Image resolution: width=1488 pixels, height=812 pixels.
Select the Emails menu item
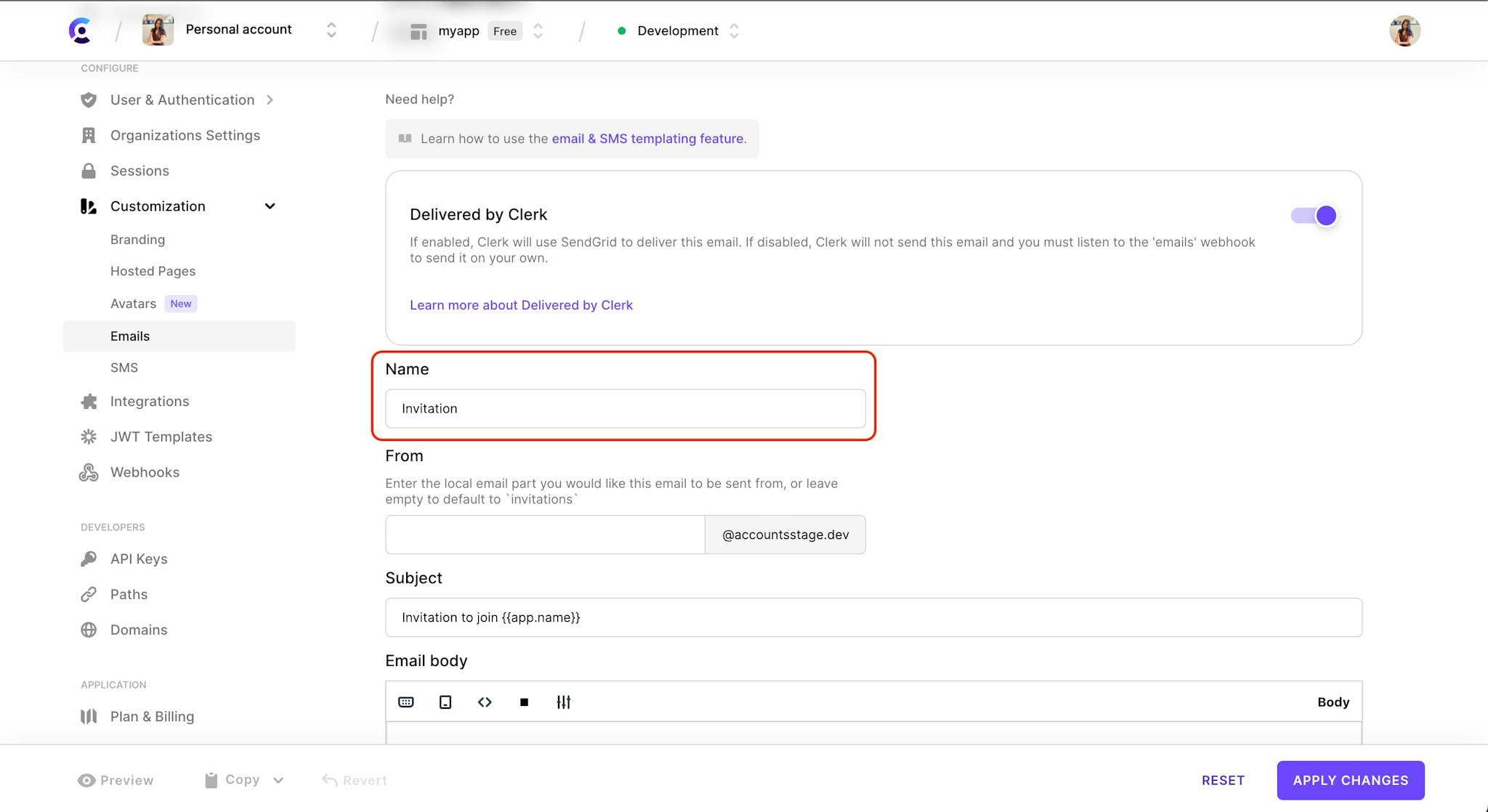(129, 335)
